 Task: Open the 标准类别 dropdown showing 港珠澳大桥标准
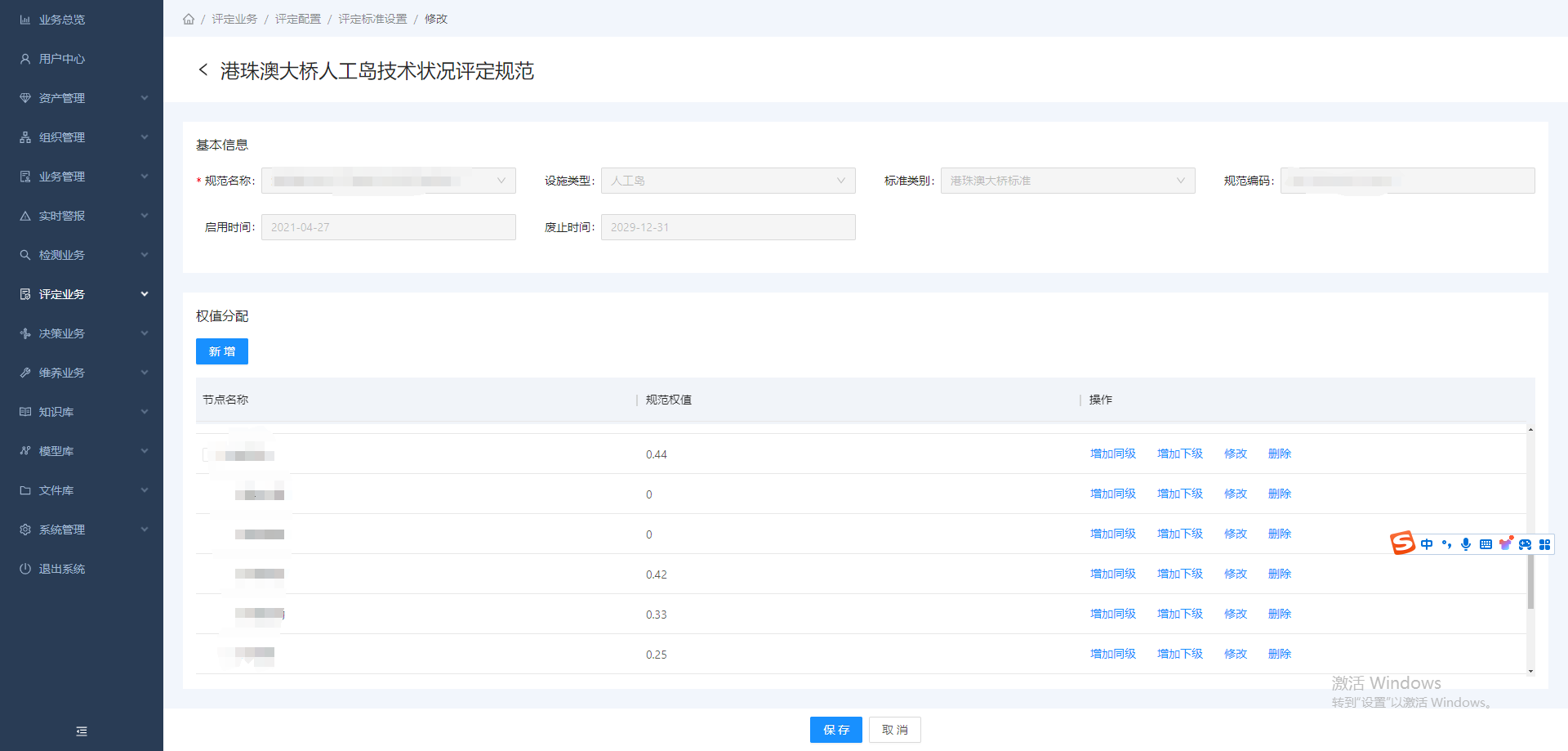1068,181
